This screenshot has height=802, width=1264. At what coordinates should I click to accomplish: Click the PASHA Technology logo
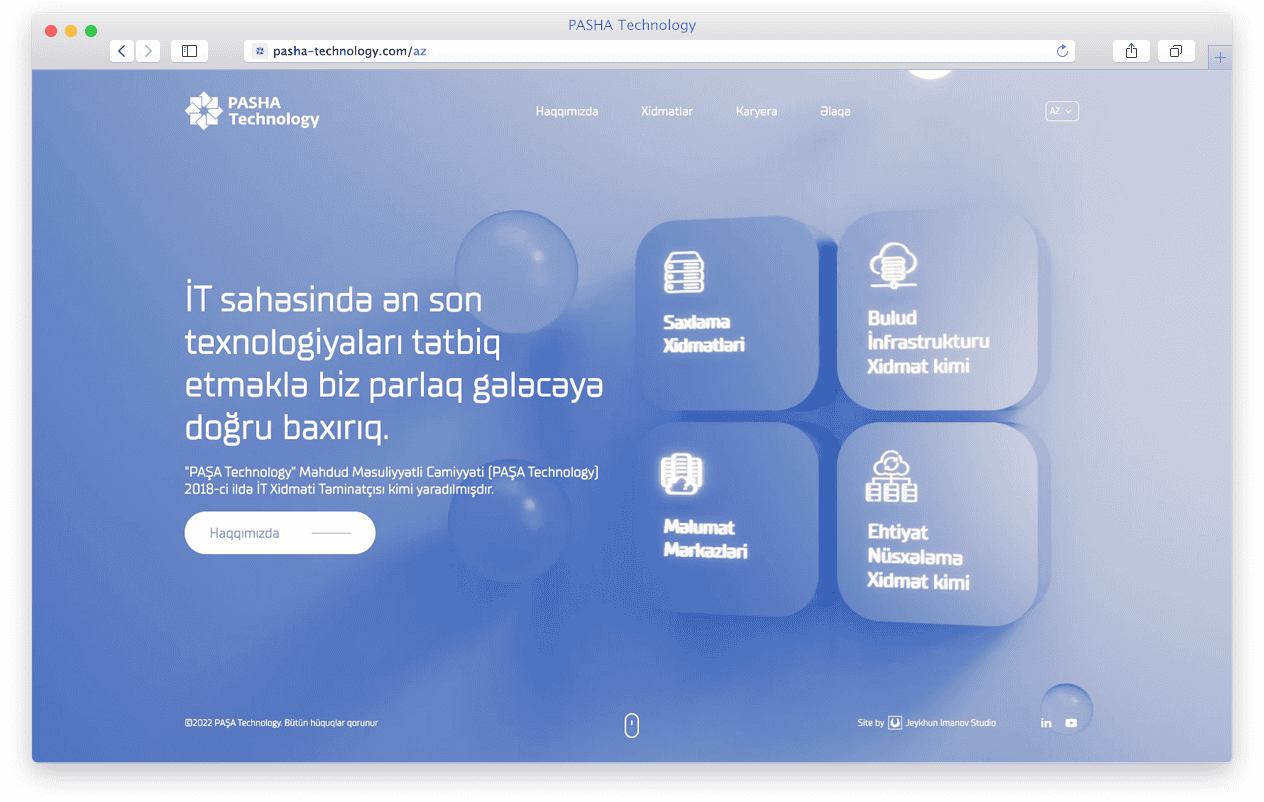click(x=252, y=111)
